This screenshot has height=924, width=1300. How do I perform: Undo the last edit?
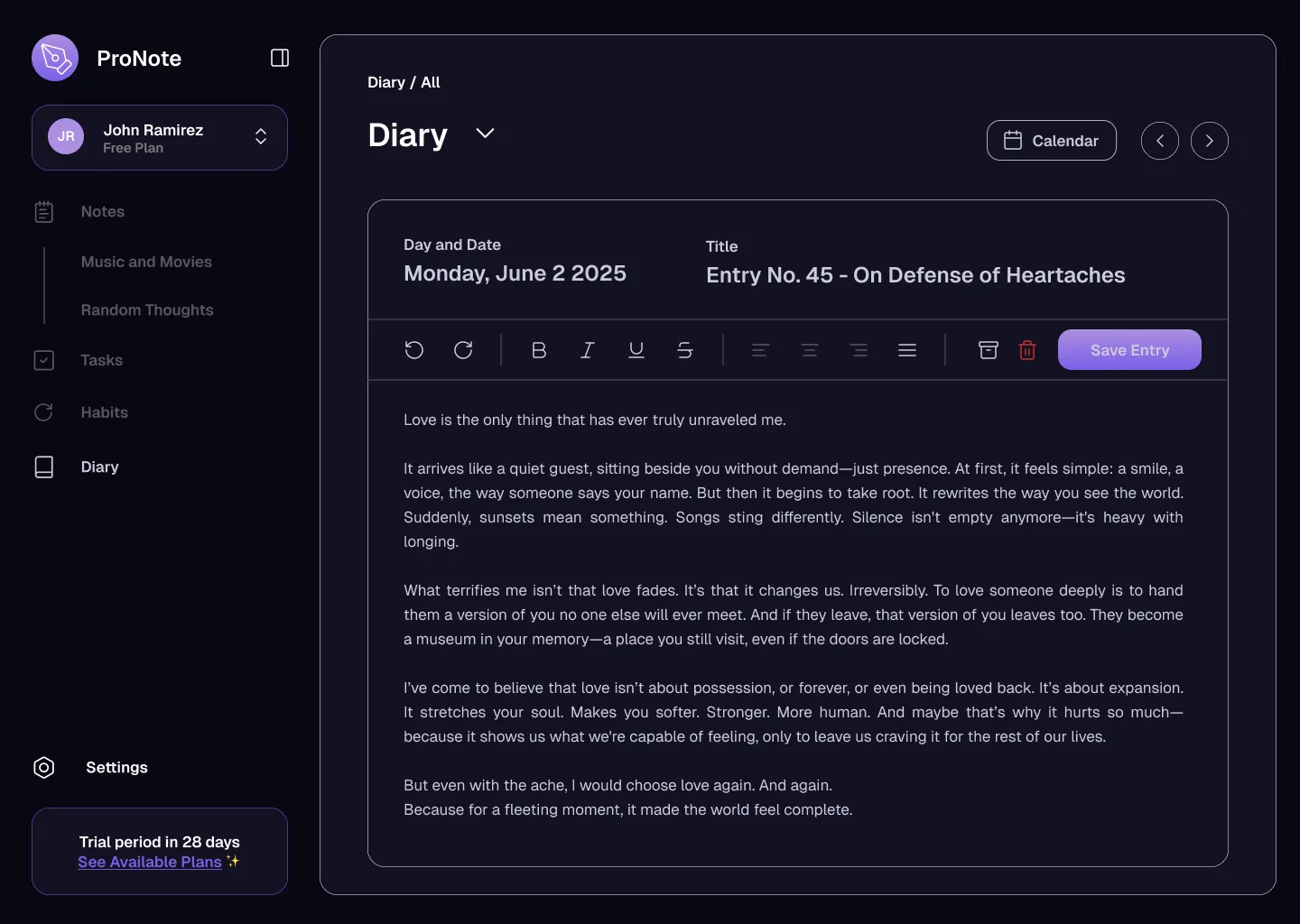click(x=414, y=350)
